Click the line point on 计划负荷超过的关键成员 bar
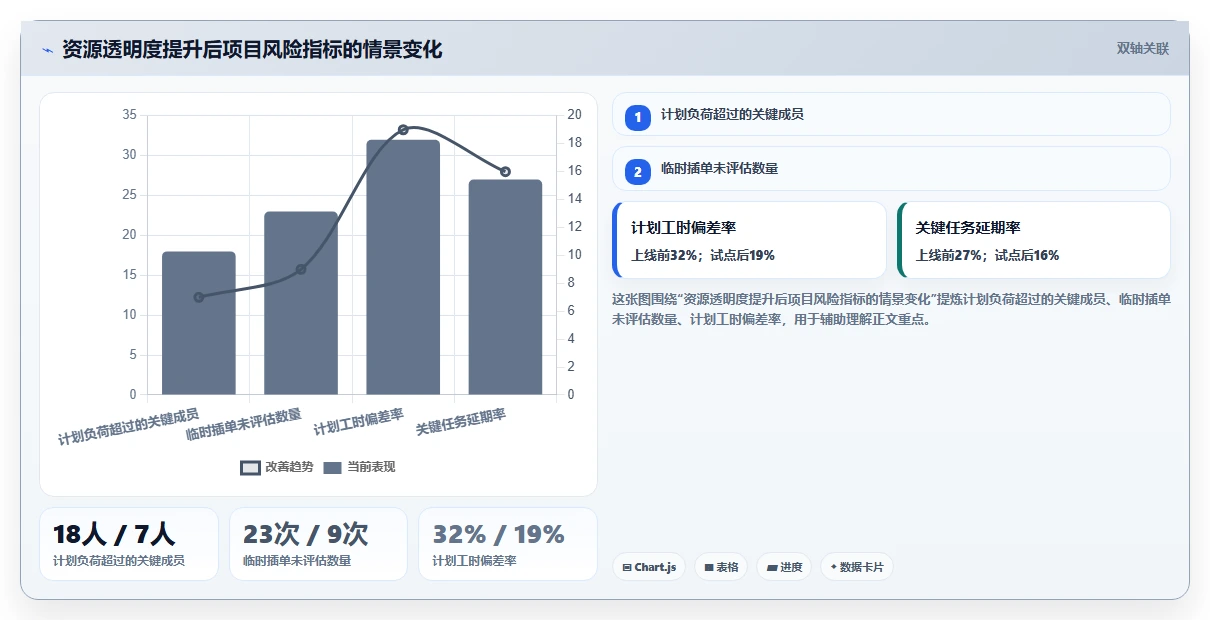This screenshot has height=620, width=1210. coord(199,297)
